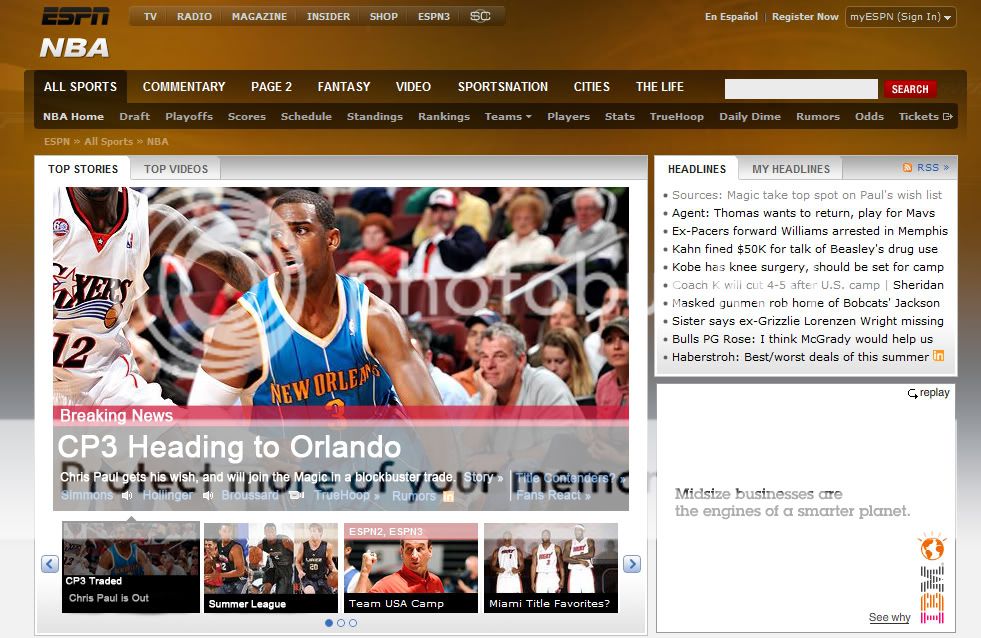The height and width of the screenshot is (638, 981).
Task: Click the orange RSS feed icon
Action: click(907, 168)
